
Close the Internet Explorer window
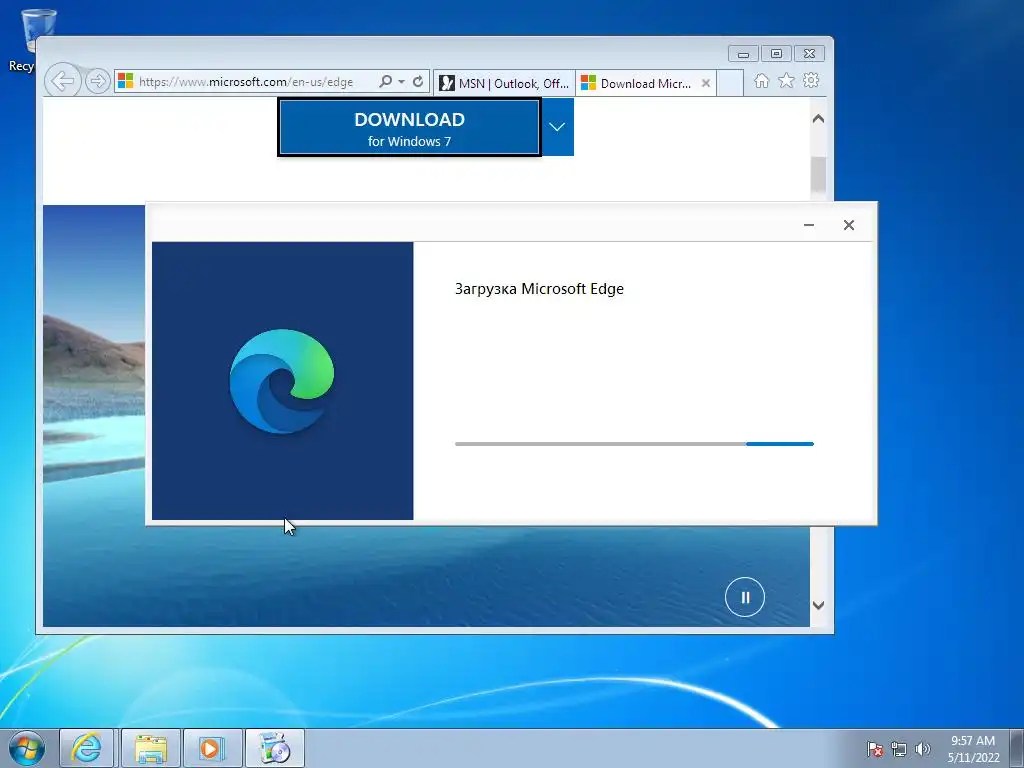click(x=809, y=54)
